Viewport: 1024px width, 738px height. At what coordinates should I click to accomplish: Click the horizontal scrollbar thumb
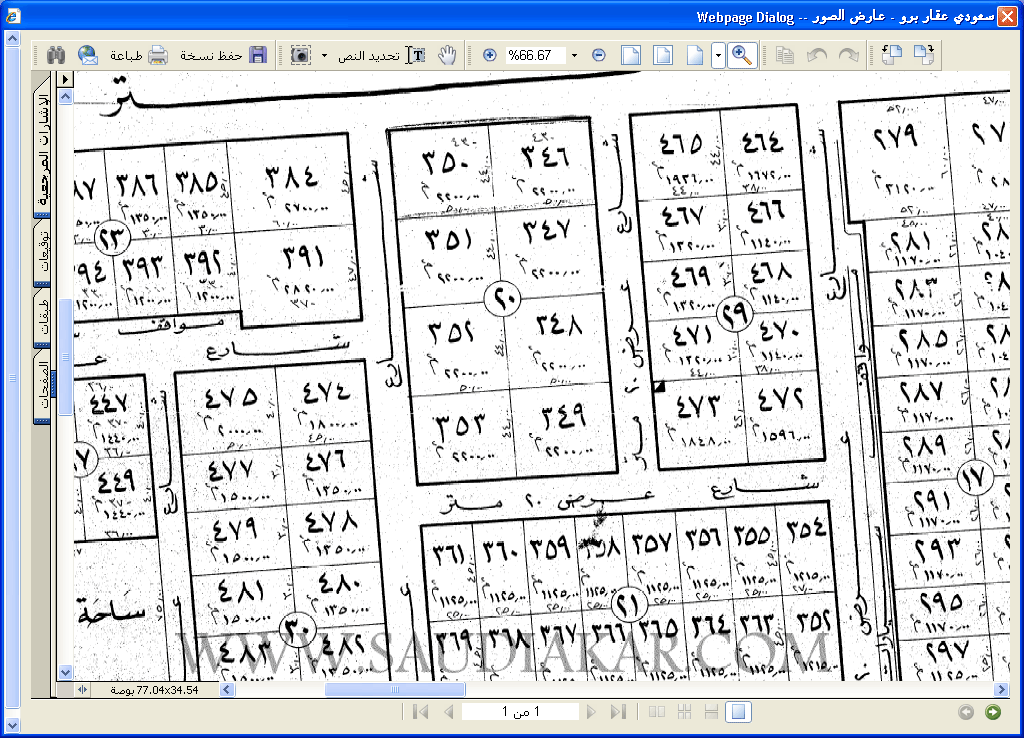(x=395, y=690)
